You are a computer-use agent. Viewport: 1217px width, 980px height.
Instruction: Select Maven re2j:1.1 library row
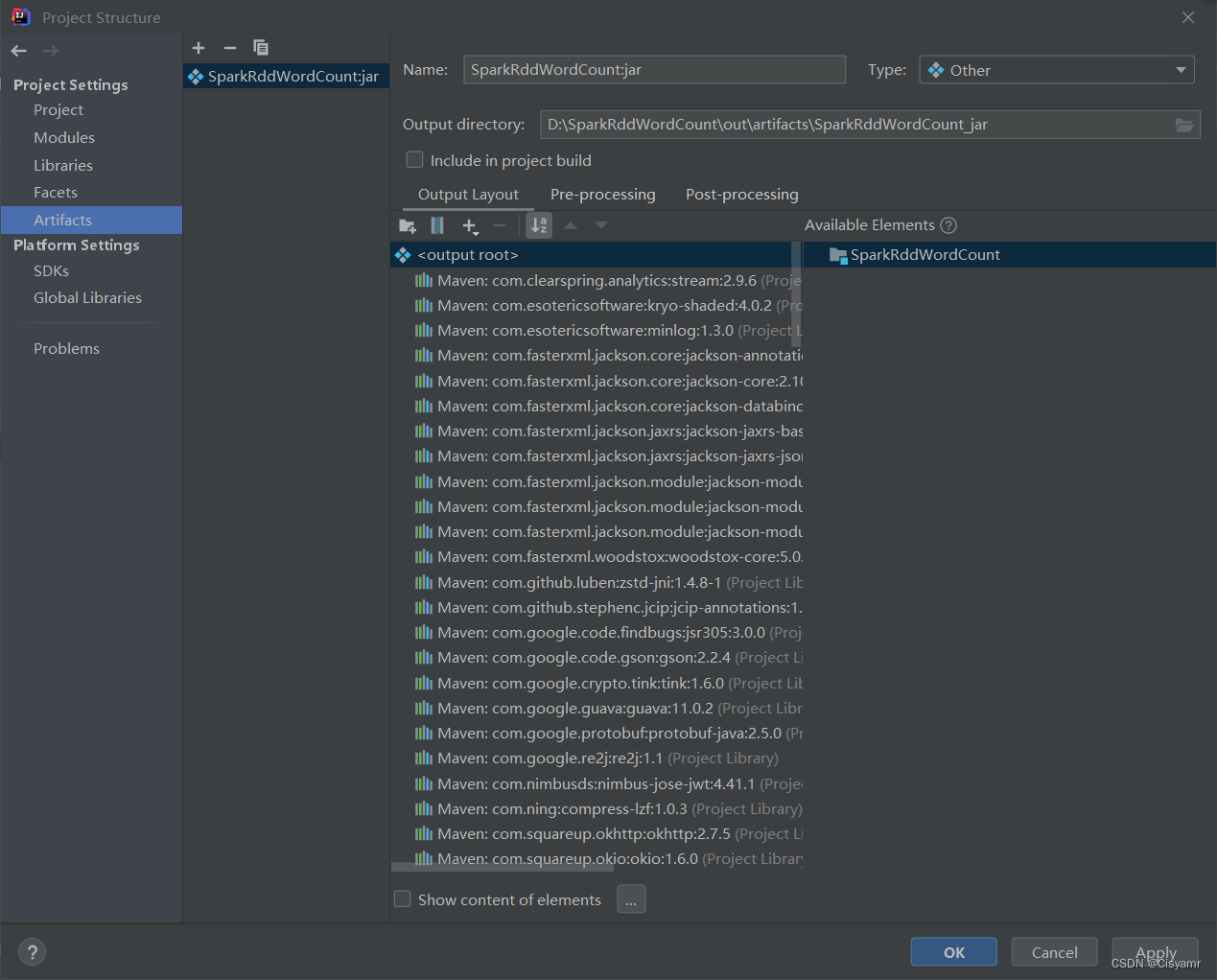click(x=597, y=758)
